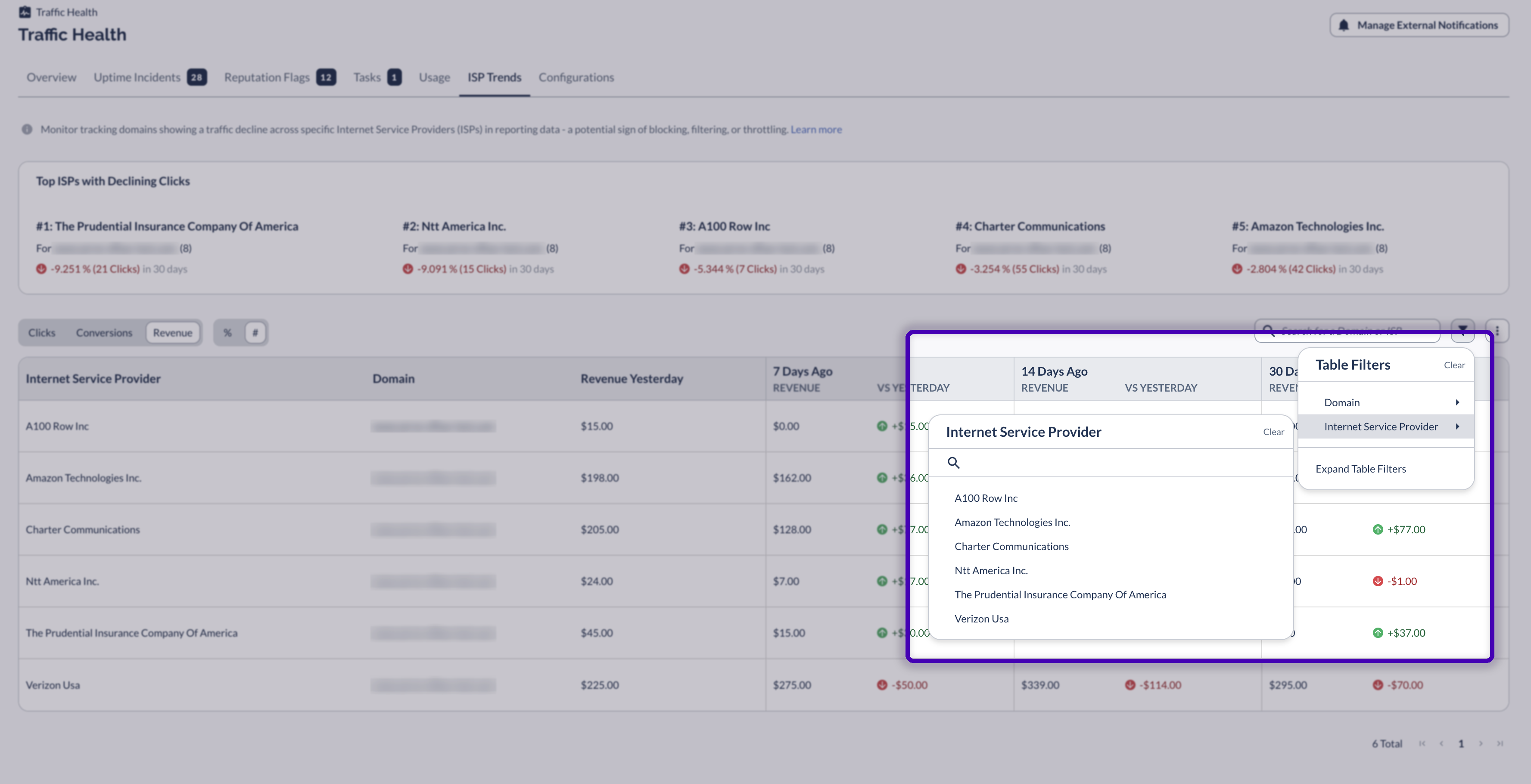Viewport: 1531px width, 784px height.
Task: Open the Learn more link
Action: pyautogui.click(x=815, y=129)
